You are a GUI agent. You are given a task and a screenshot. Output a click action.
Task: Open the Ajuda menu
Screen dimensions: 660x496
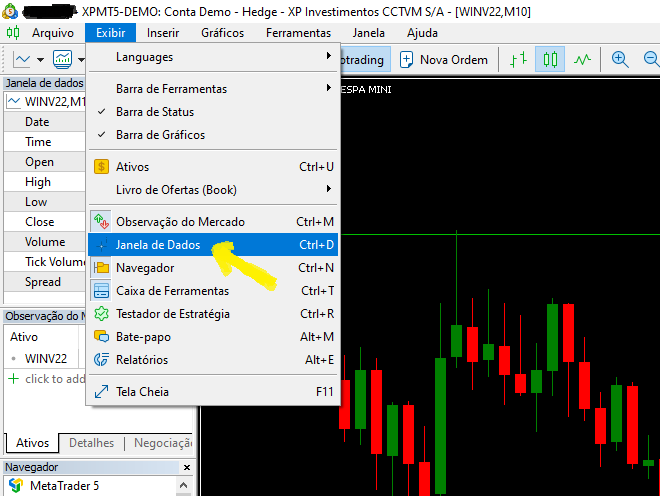[422, 33]
